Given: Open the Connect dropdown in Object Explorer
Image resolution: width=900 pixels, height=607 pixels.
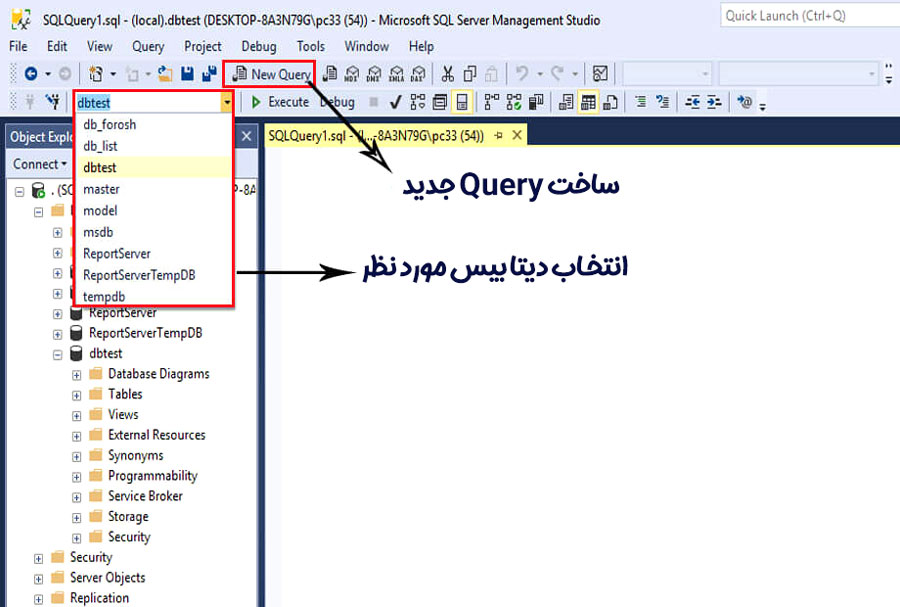Looking at the screenshot, I should pos(40,164).
